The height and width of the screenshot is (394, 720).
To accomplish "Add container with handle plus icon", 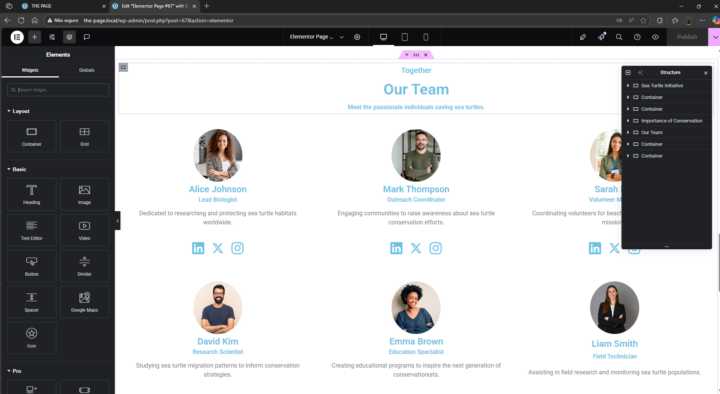I will (x=406, y=55).
